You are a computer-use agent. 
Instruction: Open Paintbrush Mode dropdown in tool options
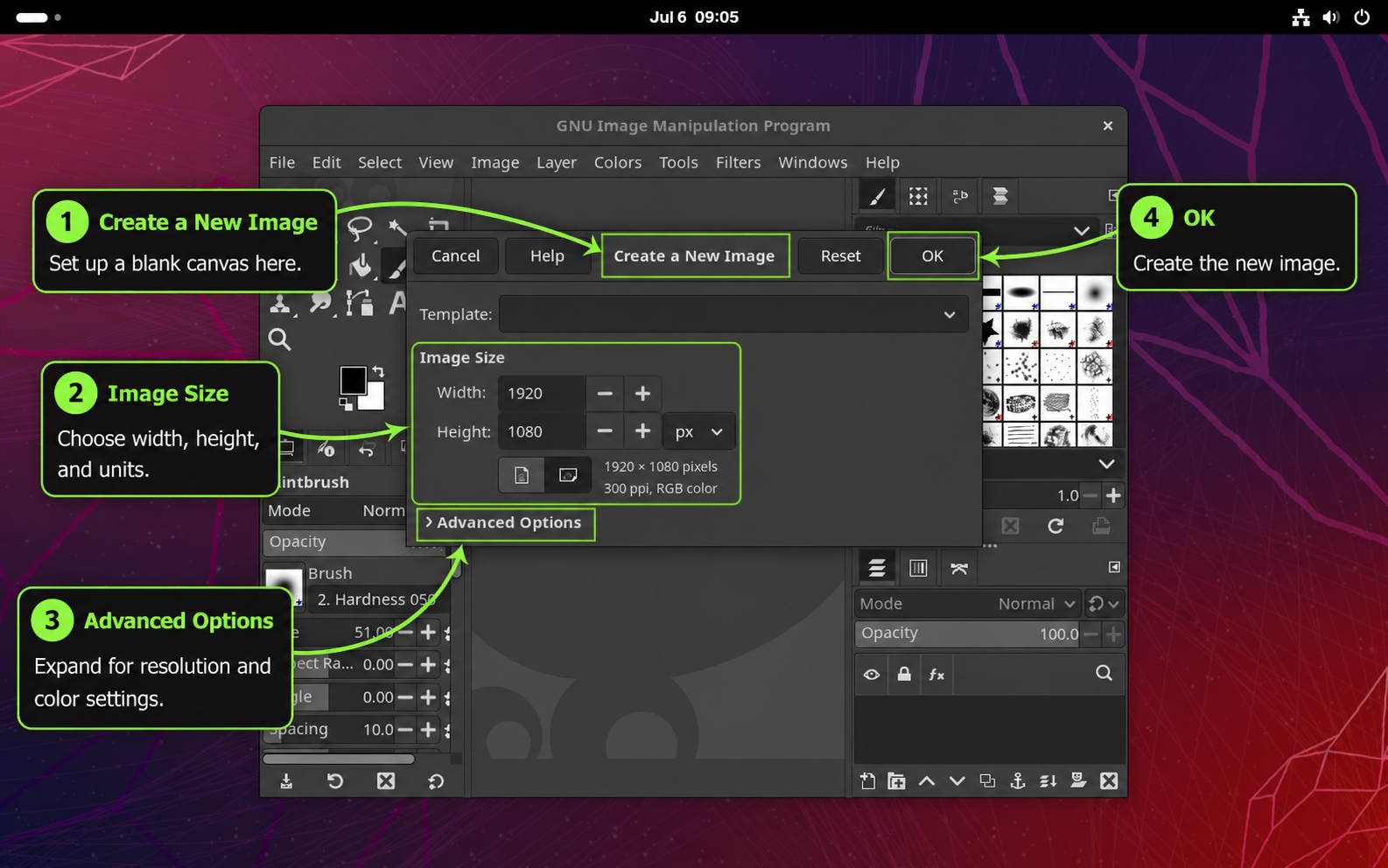pos(336,510)
